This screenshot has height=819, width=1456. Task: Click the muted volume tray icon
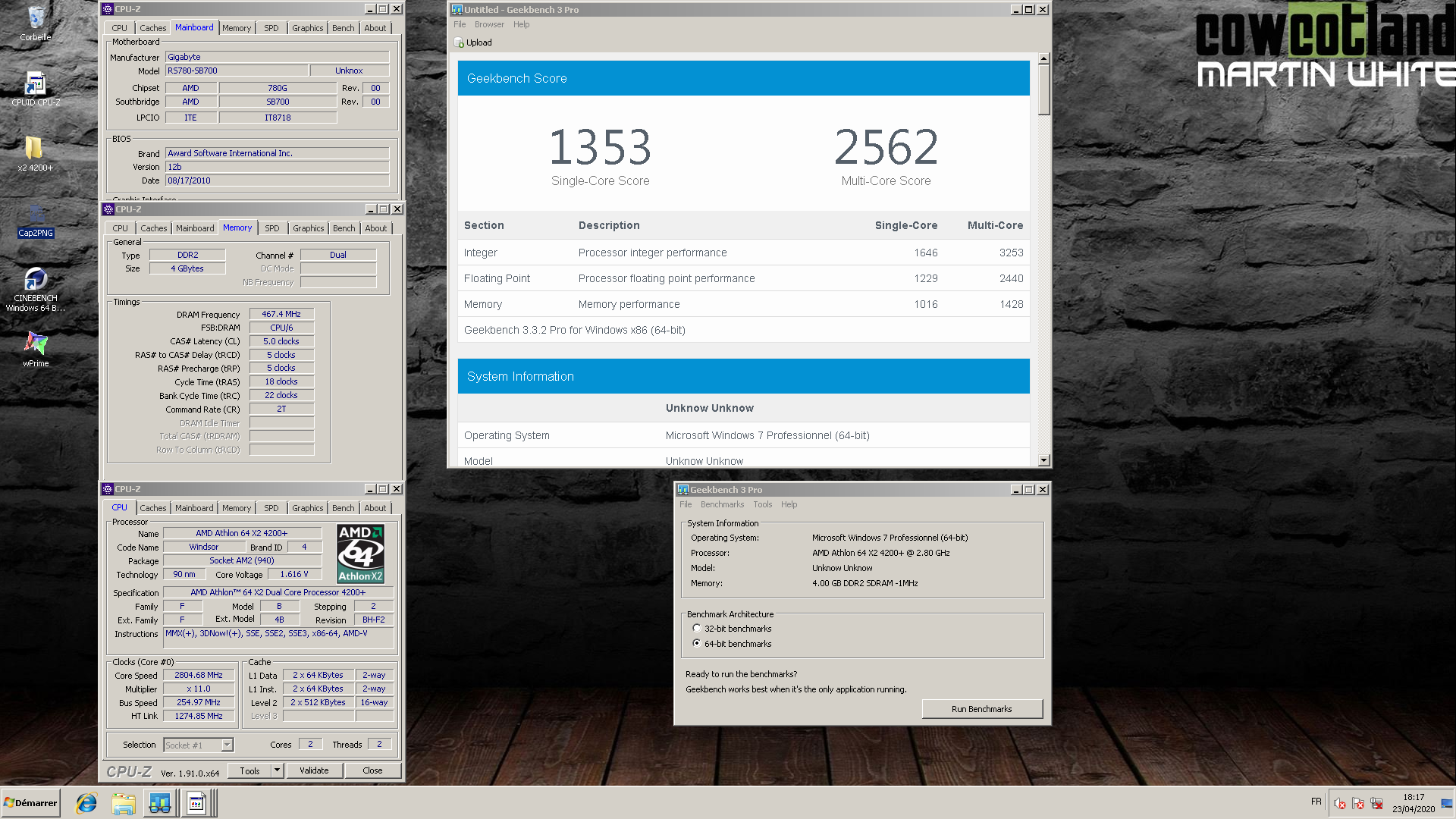pos(1340,804)
